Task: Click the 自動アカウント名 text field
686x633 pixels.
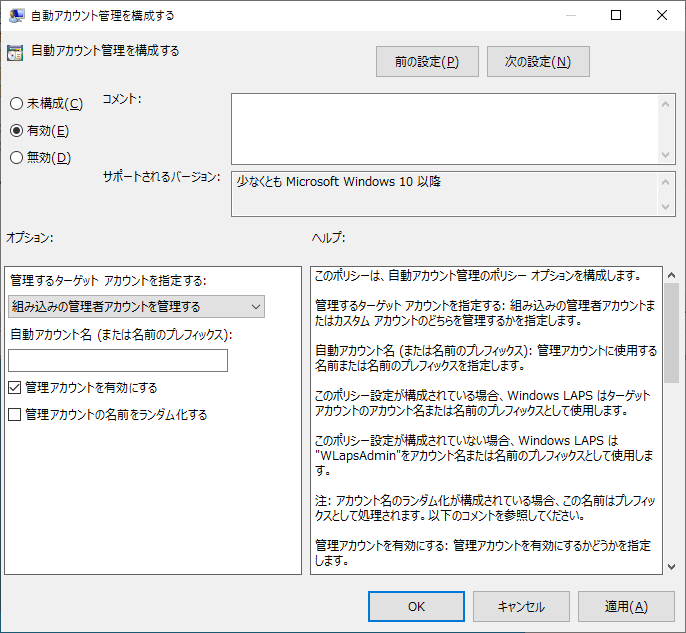Action: [118, 361]
